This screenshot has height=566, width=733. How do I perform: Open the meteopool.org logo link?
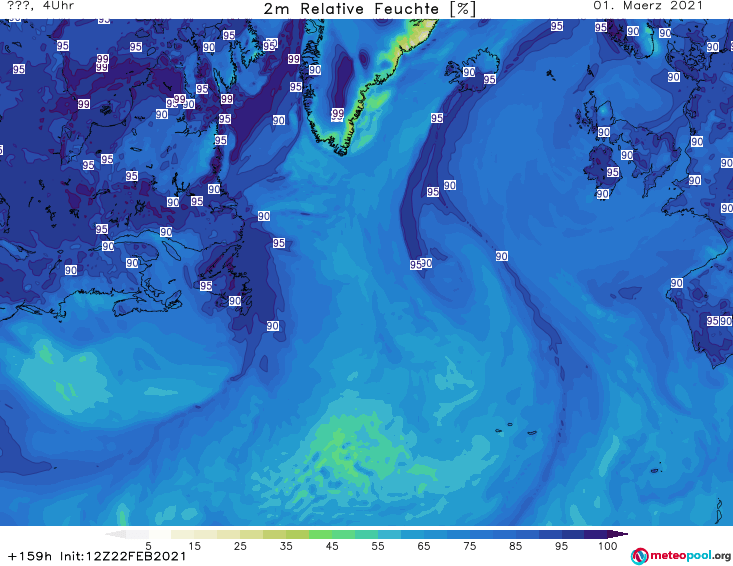[680, 556]
